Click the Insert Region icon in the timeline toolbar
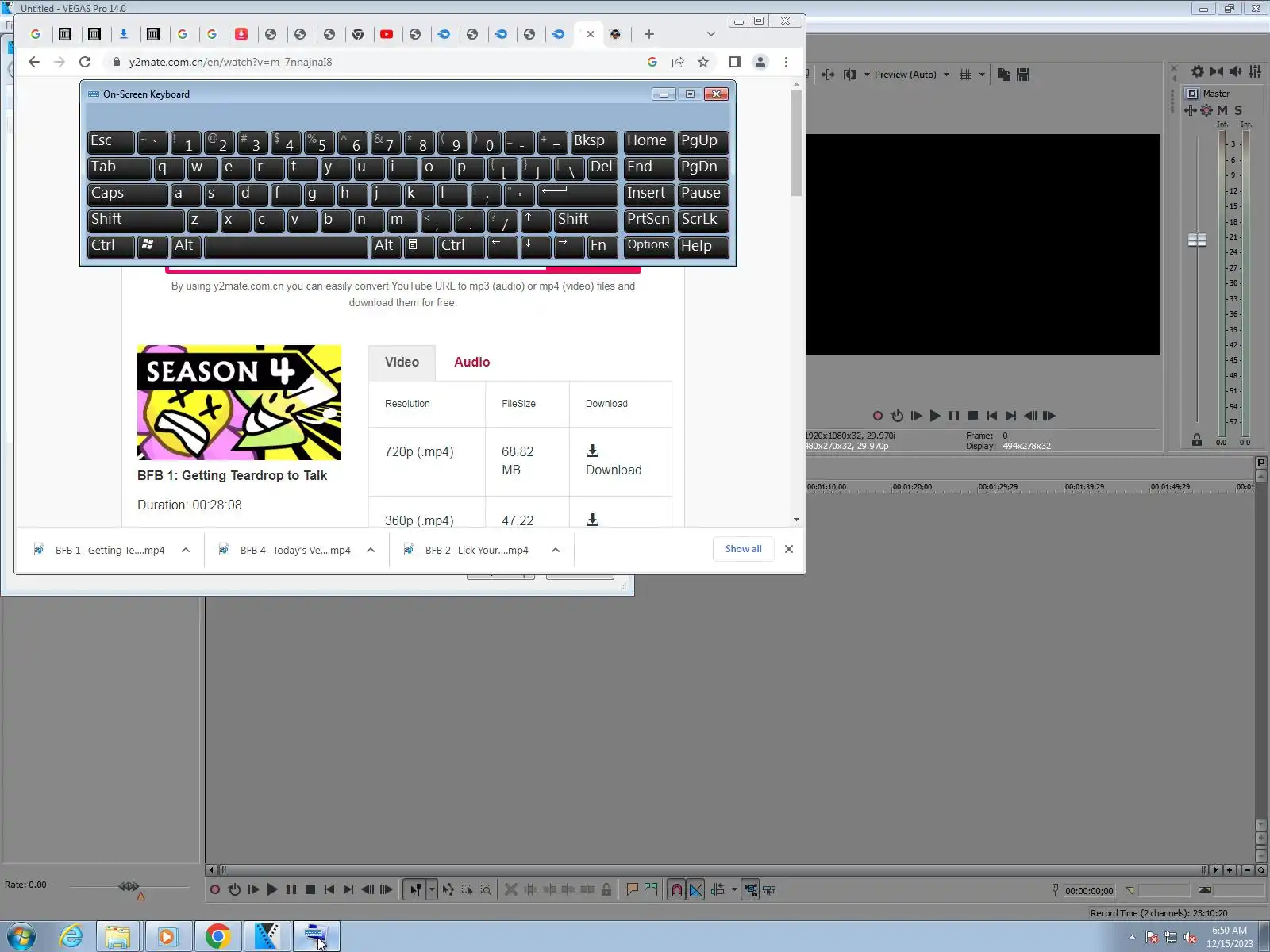Screen dimensions: 1270x952 pos(652,890)
